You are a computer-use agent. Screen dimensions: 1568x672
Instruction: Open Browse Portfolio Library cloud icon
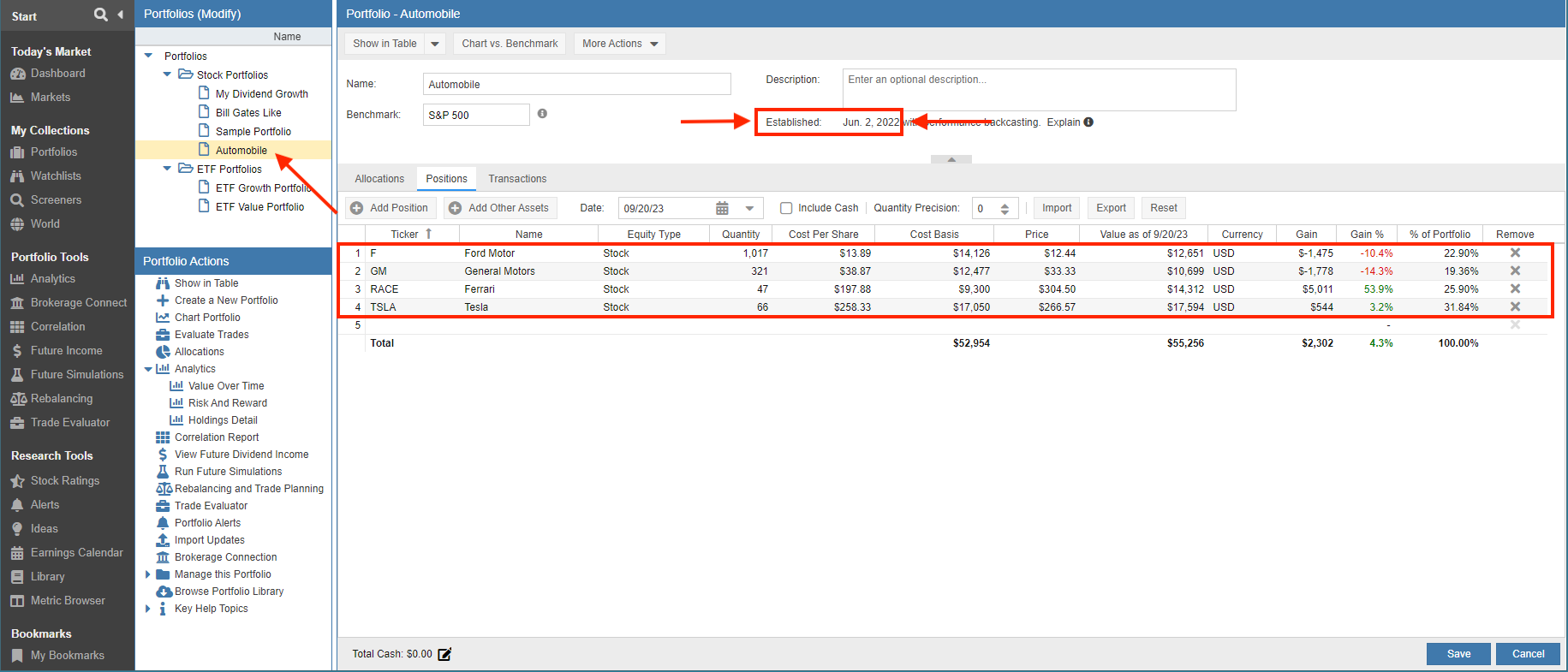coord(164,592)
